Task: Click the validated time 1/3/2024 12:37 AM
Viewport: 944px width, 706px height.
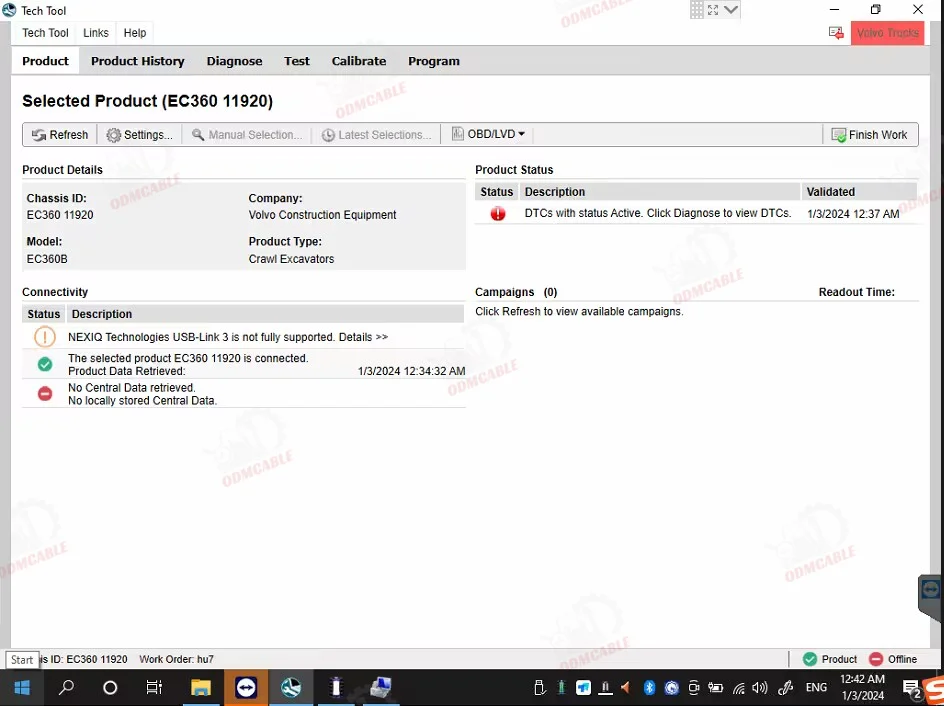Action: (853, 214)
